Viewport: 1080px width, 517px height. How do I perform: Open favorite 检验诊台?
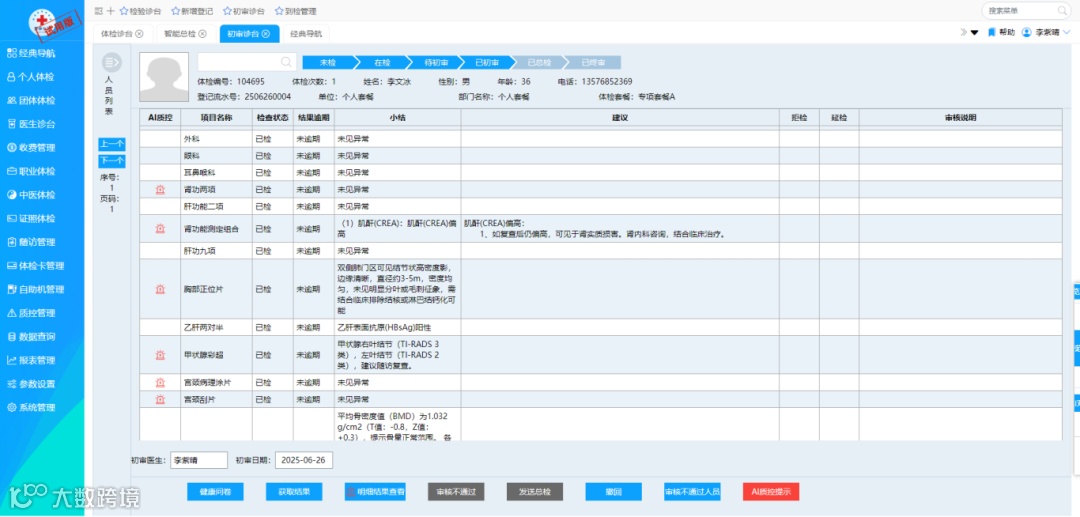[x=140, y=11]
